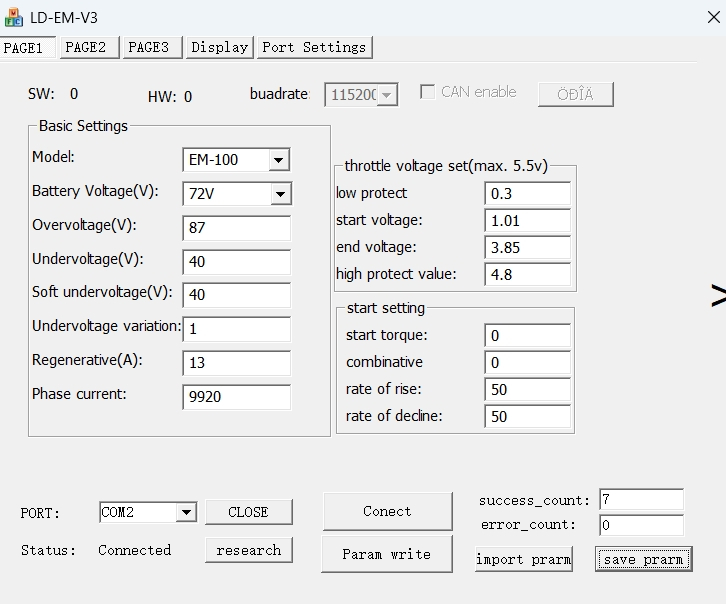
Task: Go to the Display tab
Action: tap(219, 48)
